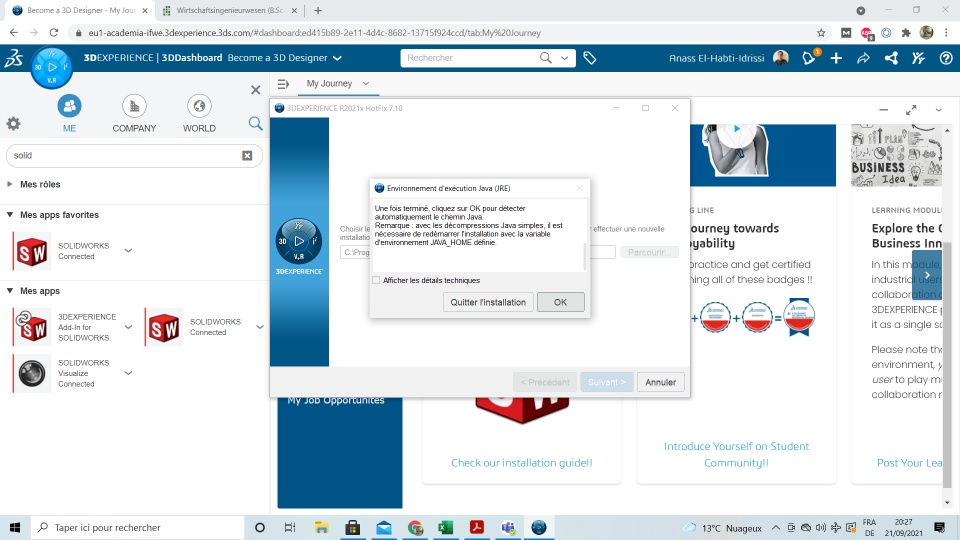Open the Windows Start menu
960x540 pixels.
pyautogui.click(x=15, y=528)
